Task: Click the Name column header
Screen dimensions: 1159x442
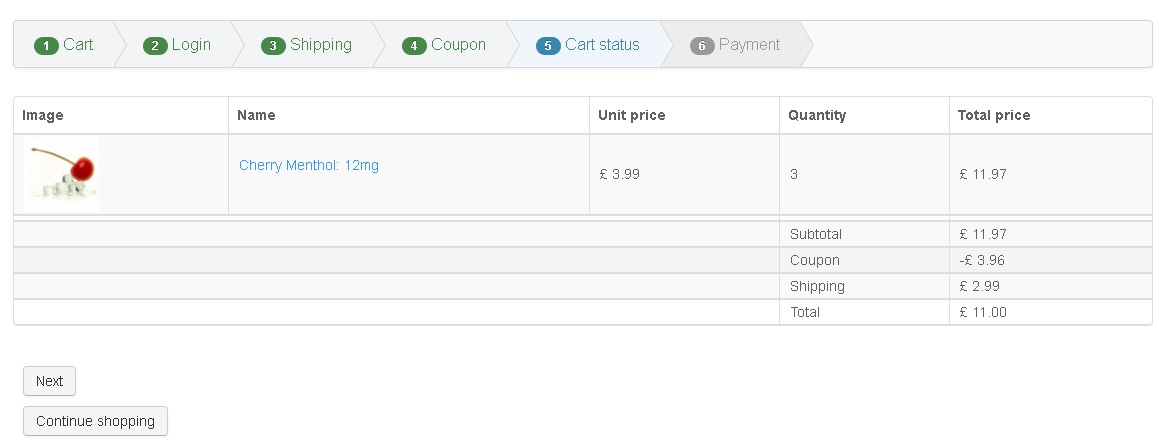Action: tap(256, 115)
